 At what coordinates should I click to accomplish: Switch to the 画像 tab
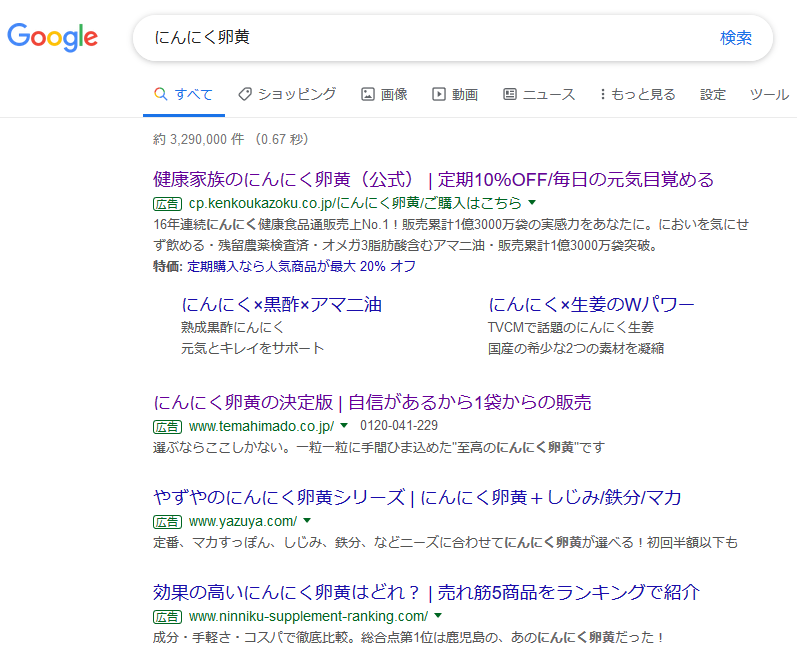[x=384, y=95]
